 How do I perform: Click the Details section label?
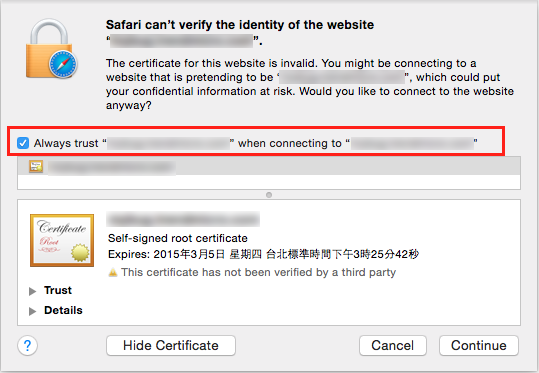point(63,310)
